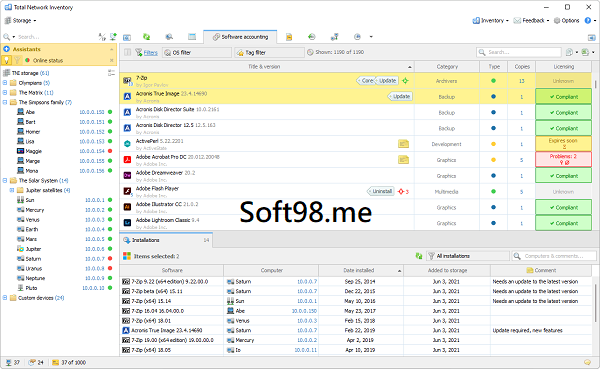
Task: Open the Feedback menu
Action: (x=531, y=20)
